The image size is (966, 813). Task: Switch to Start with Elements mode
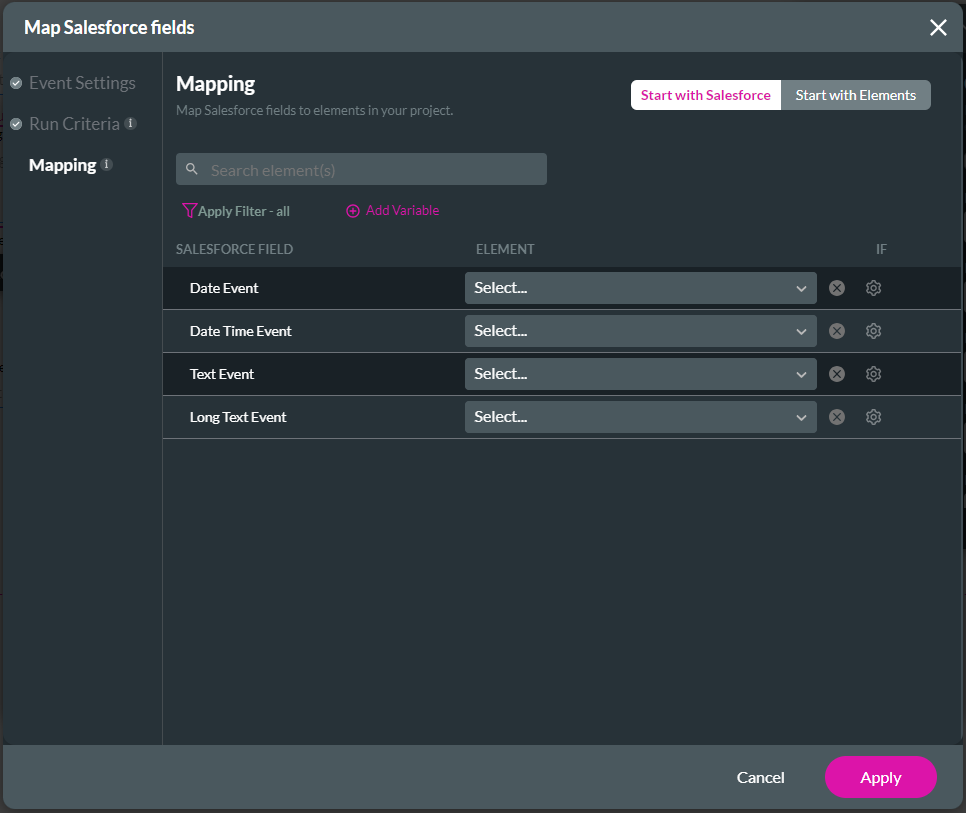[x=855, y=95]
